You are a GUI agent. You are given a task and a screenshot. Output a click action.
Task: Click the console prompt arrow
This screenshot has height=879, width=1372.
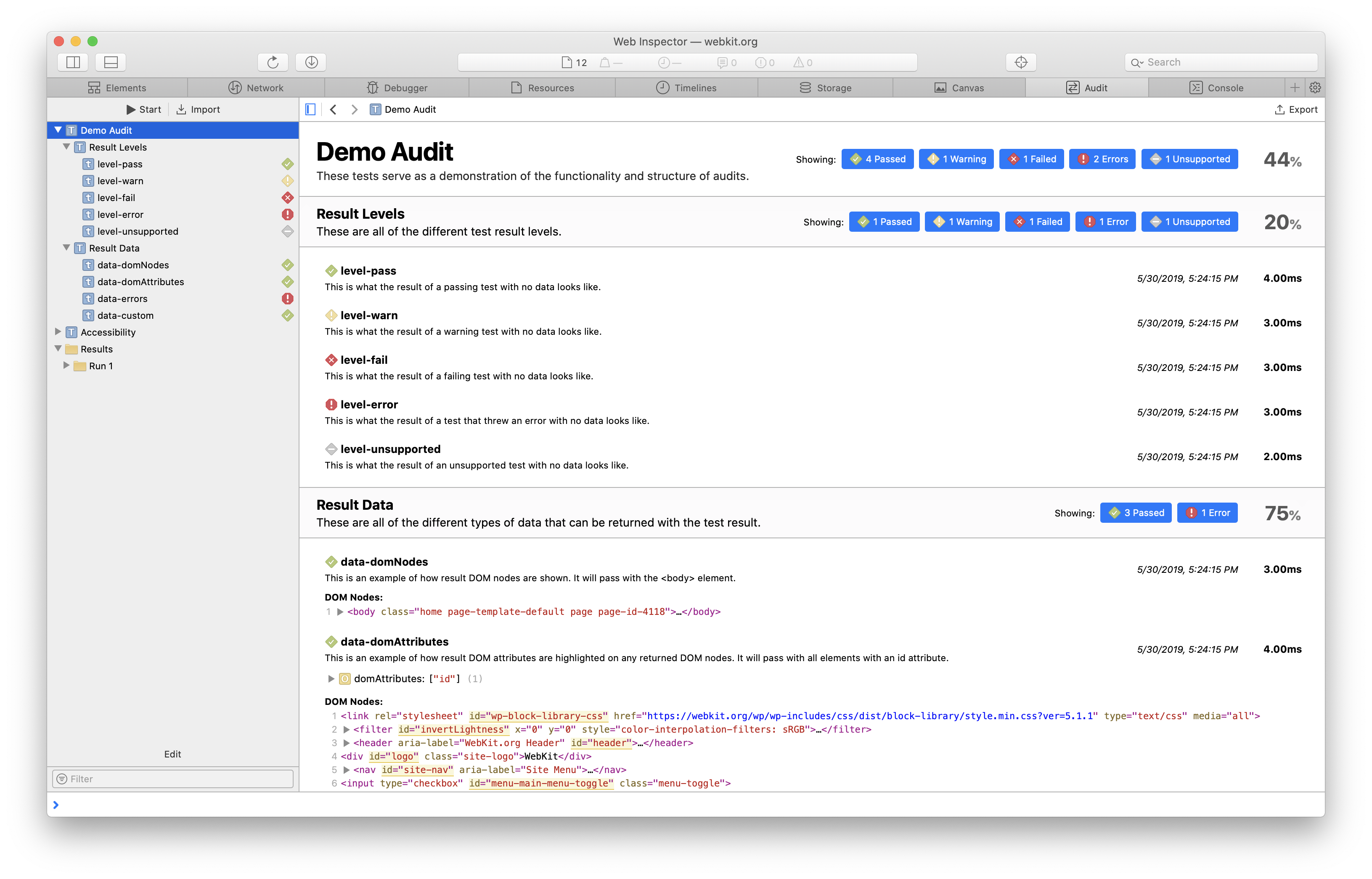point(56,805)
